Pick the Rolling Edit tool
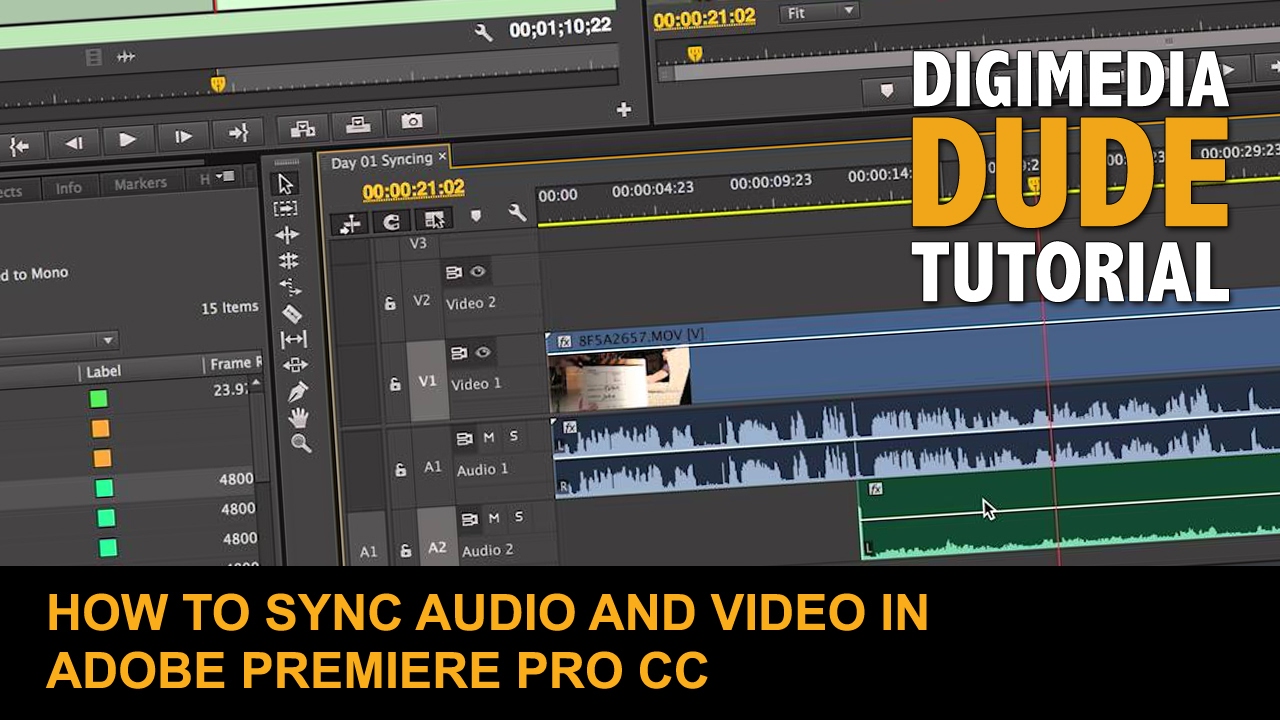This screenshot has height=720, width=1280. pos(288,261)
